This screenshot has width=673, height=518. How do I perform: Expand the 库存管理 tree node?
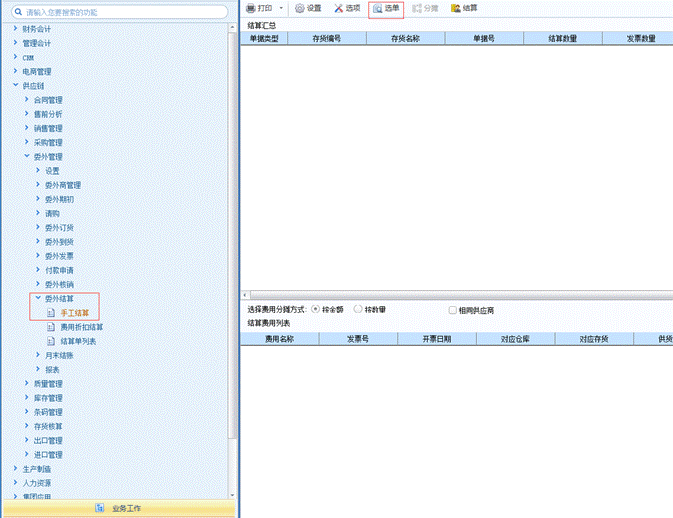[x=27, y=398]
